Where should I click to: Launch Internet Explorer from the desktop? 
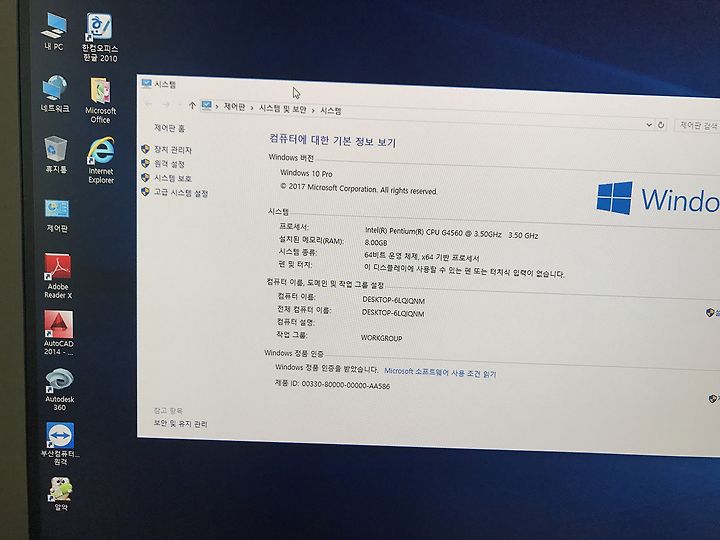[101, 160]
